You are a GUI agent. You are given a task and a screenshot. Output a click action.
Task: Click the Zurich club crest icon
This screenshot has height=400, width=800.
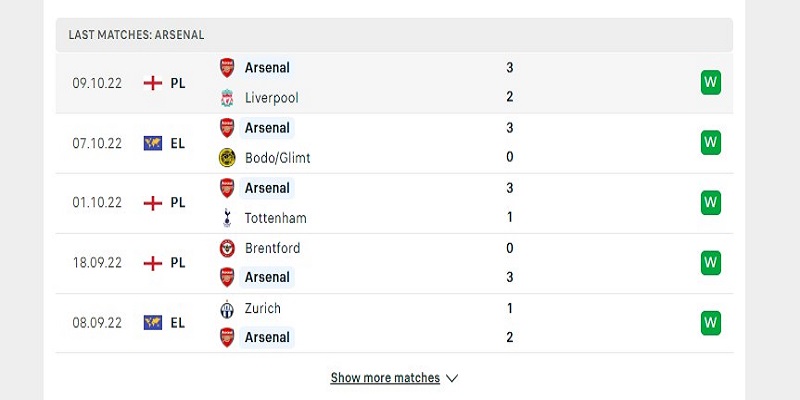pos(227,309)
